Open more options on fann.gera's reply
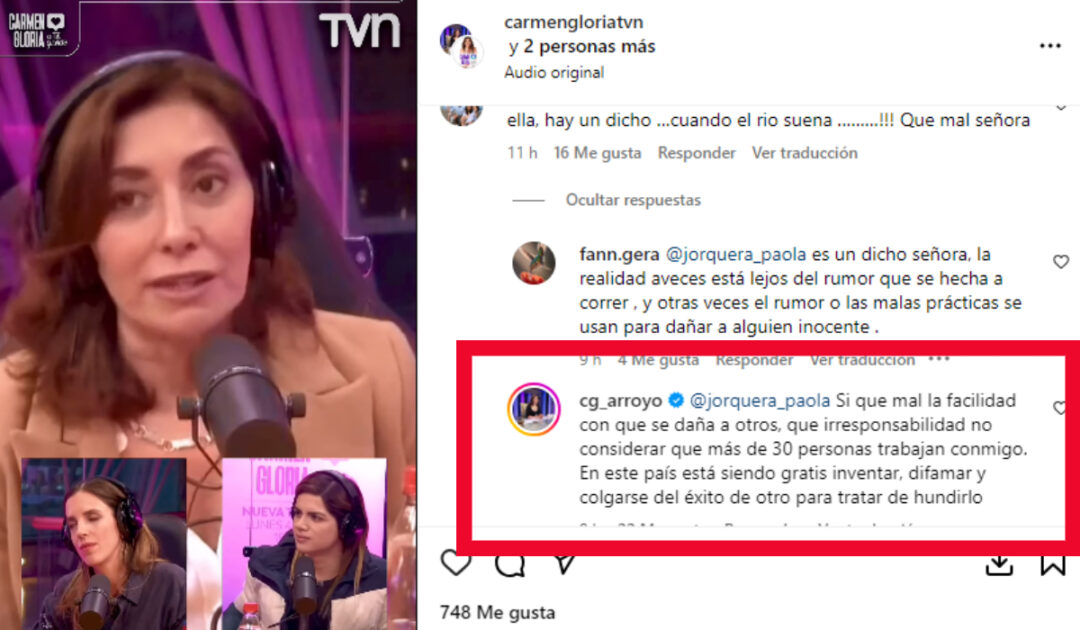Viewport: 1080px width, 630px height. 938,359
